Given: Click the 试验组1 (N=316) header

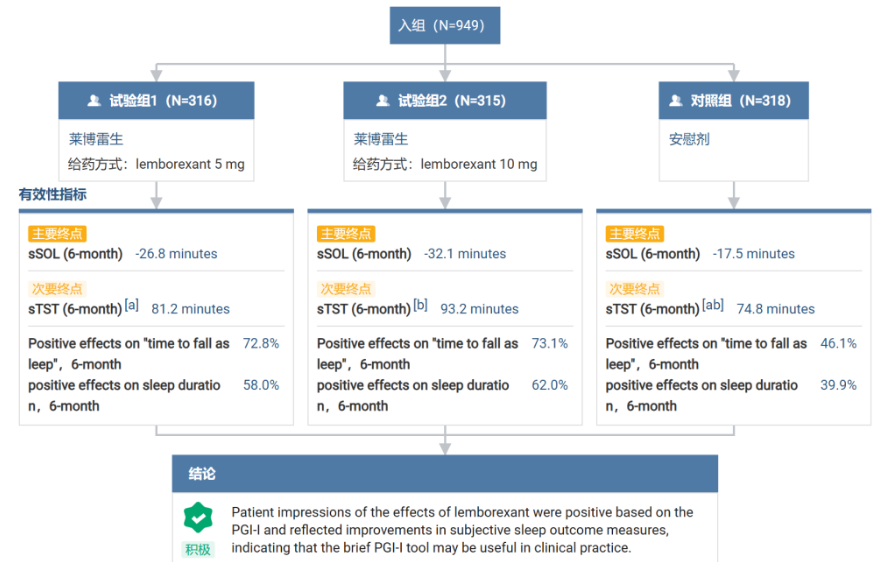Looking at the screenshot, I should [x=156, y=101].
